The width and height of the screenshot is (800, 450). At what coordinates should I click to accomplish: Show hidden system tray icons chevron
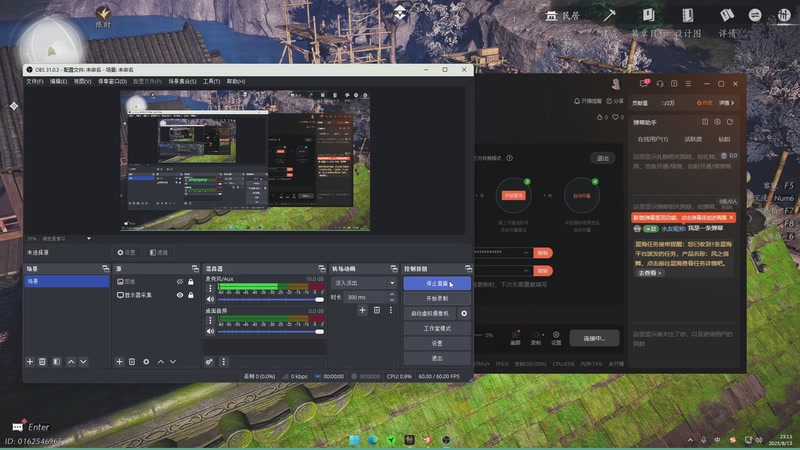(690, 440)
